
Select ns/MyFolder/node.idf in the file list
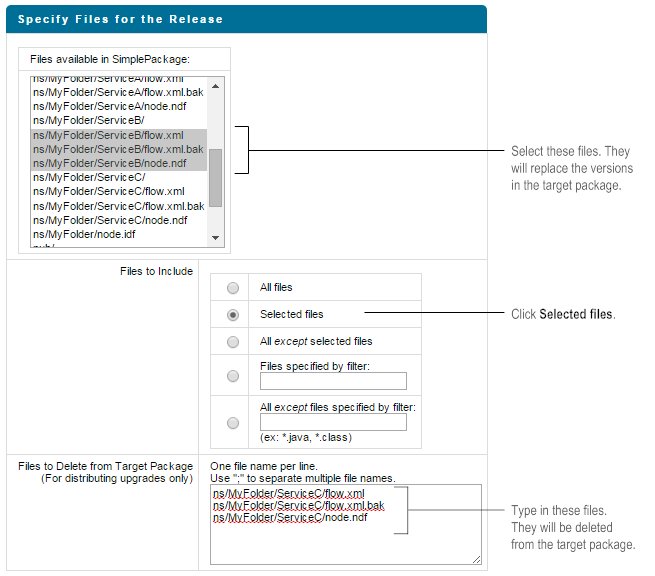[x=84, y=234]
